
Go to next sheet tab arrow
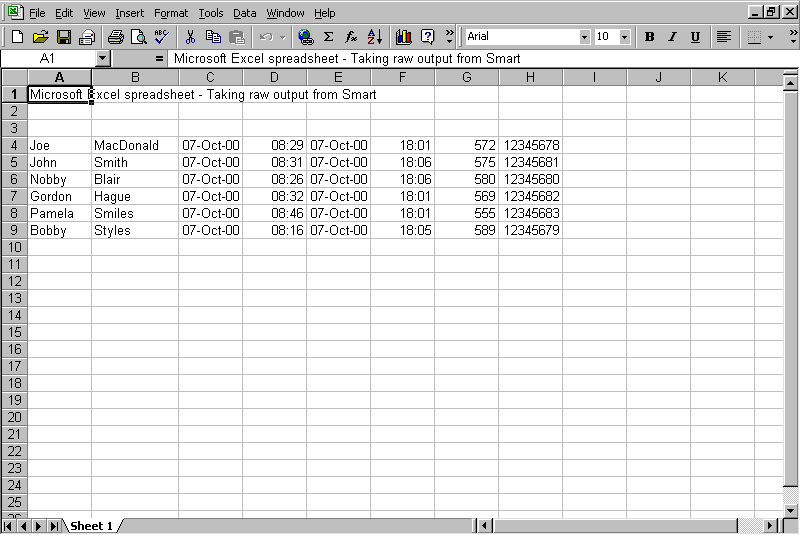[x=38, y=526]
